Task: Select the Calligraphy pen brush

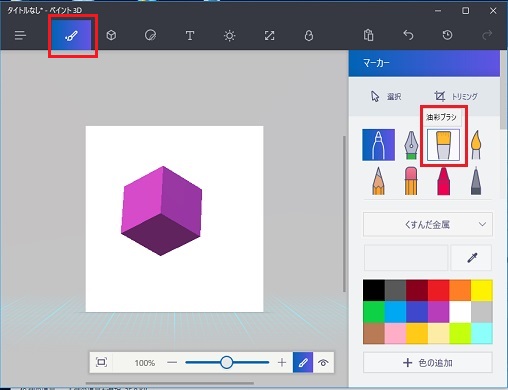Action: [x=411, y=145]
